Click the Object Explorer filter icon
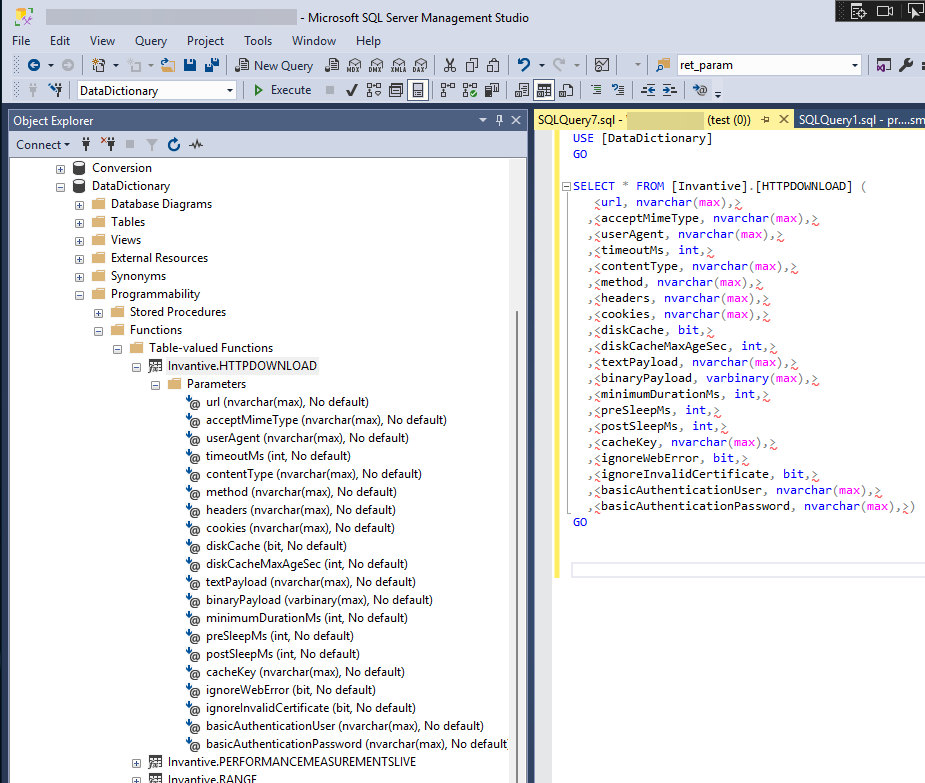Viewport: 925px width, 783px height. [x=152, y=145]
